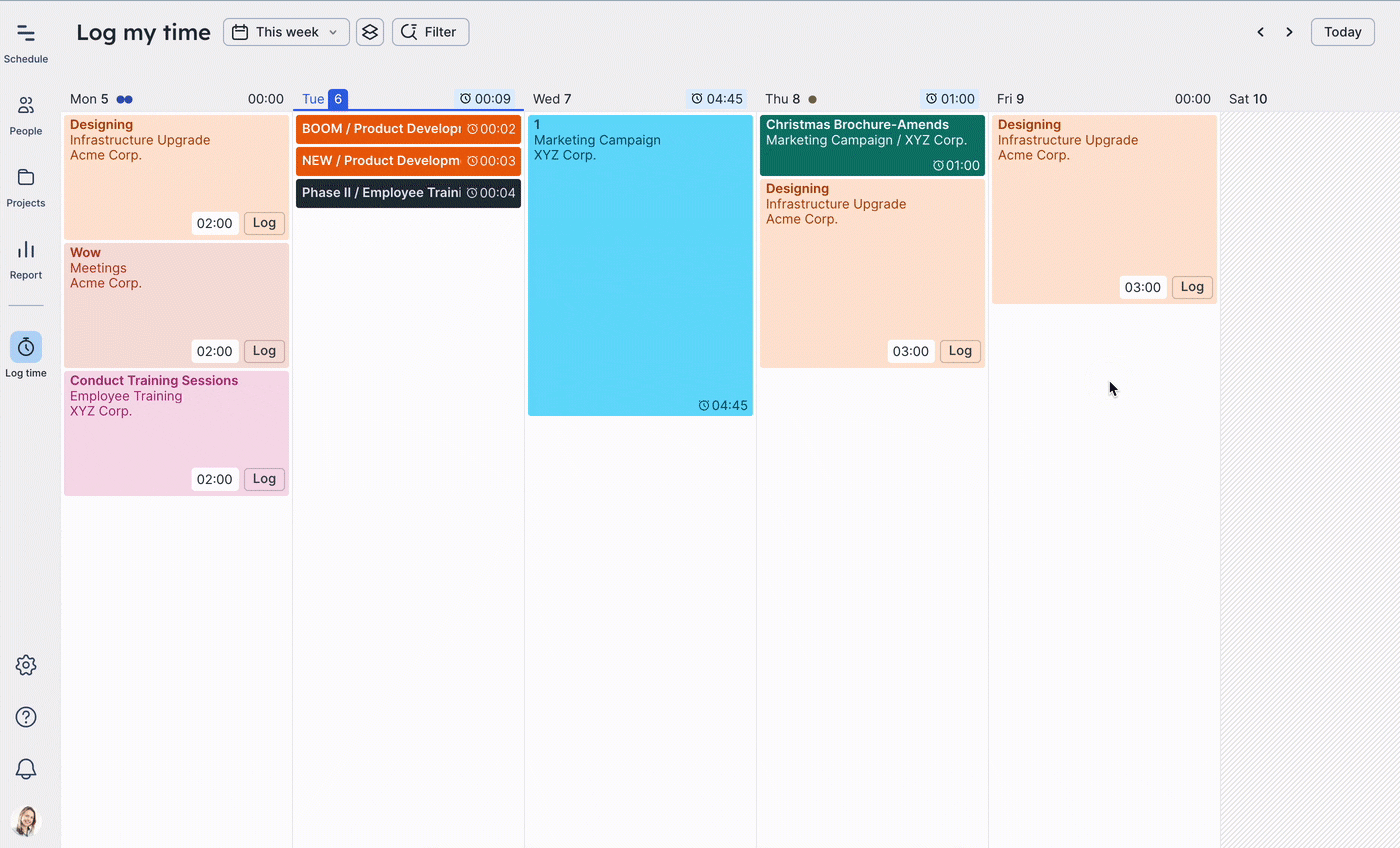The image size is (1400, 848).
Task: Open your profile avatar
Action: tap(26, 821)
